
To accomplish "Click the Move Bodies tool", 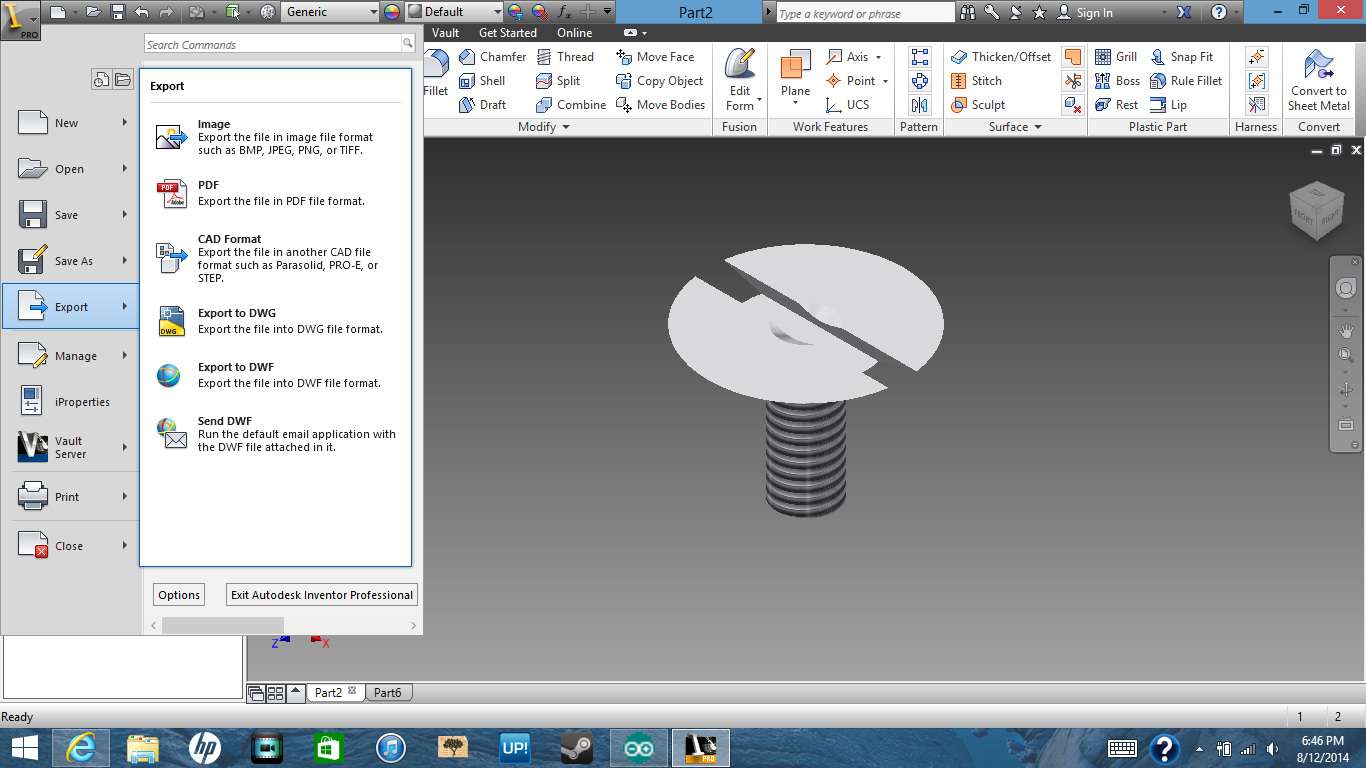I will (x=660, y=105).
